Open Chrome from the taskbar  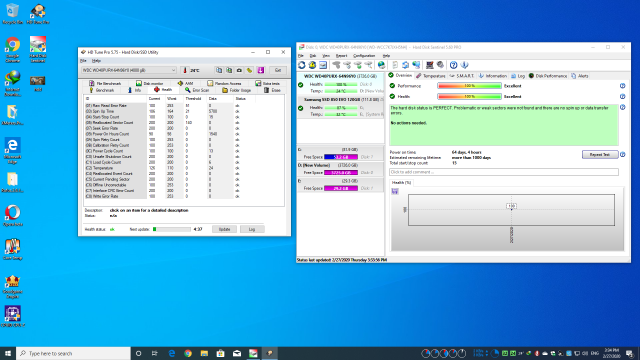pyautogui.click(x=188, y=353)
